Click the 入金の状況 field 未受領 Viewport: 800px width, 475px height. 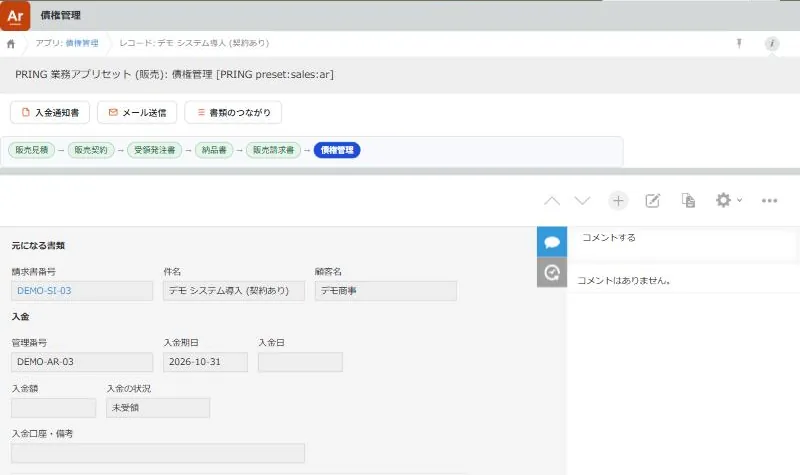point(158,408)
